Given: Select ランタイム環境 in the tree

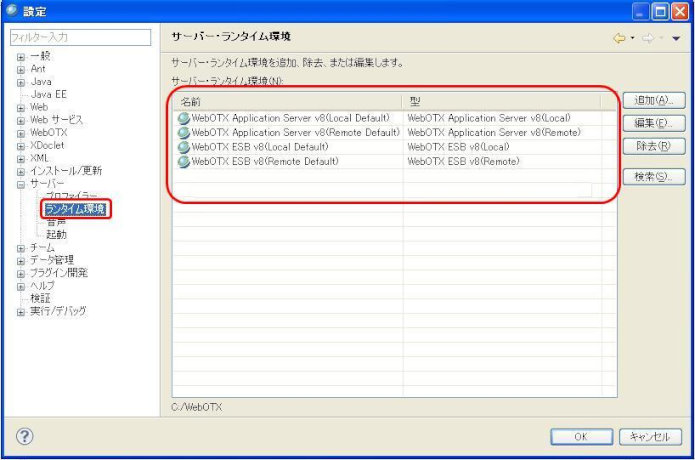Looking at the screenshot, I should pyautogui.click(x=75, y=209).
